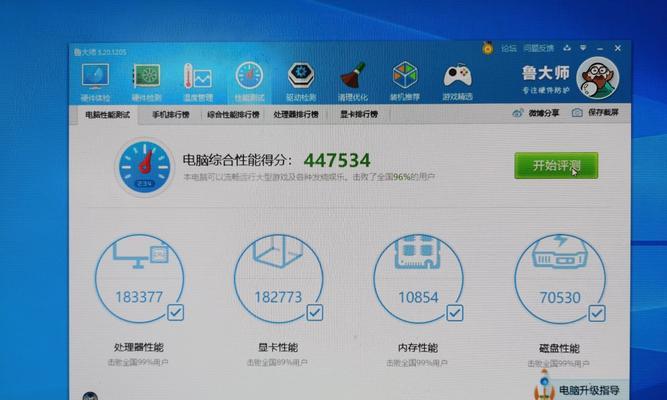This screenshot has width=667, height=400.
Task: Click the 磁盘性能 label text
Action: pos(559,349)
